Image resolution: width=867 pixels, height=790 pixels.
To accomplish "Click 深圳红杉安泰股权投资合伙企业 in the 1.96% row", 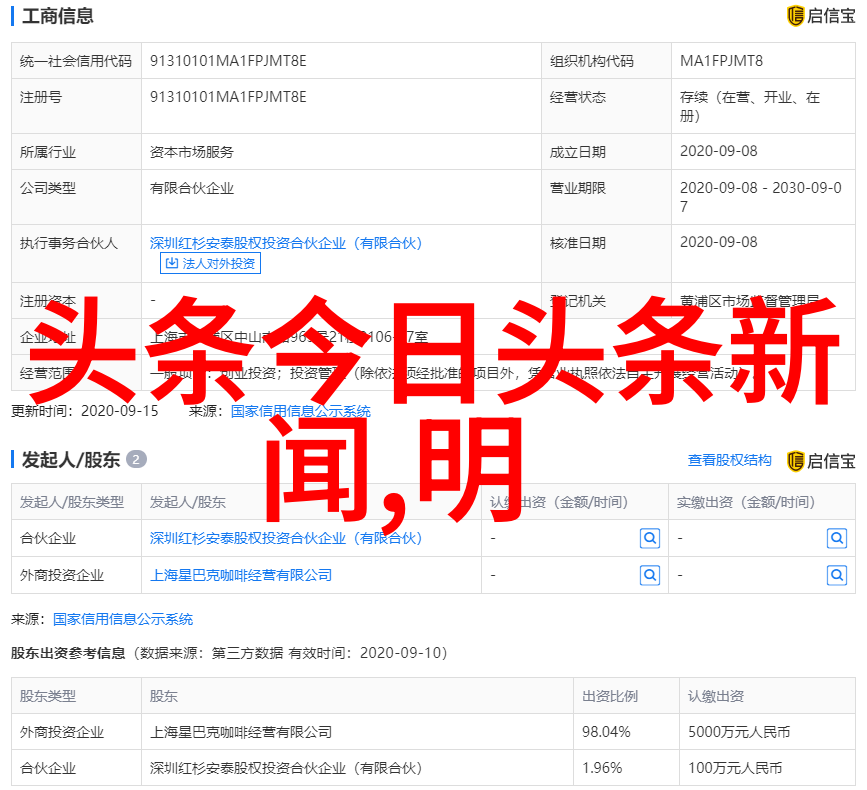I will (x=286, y=768).
